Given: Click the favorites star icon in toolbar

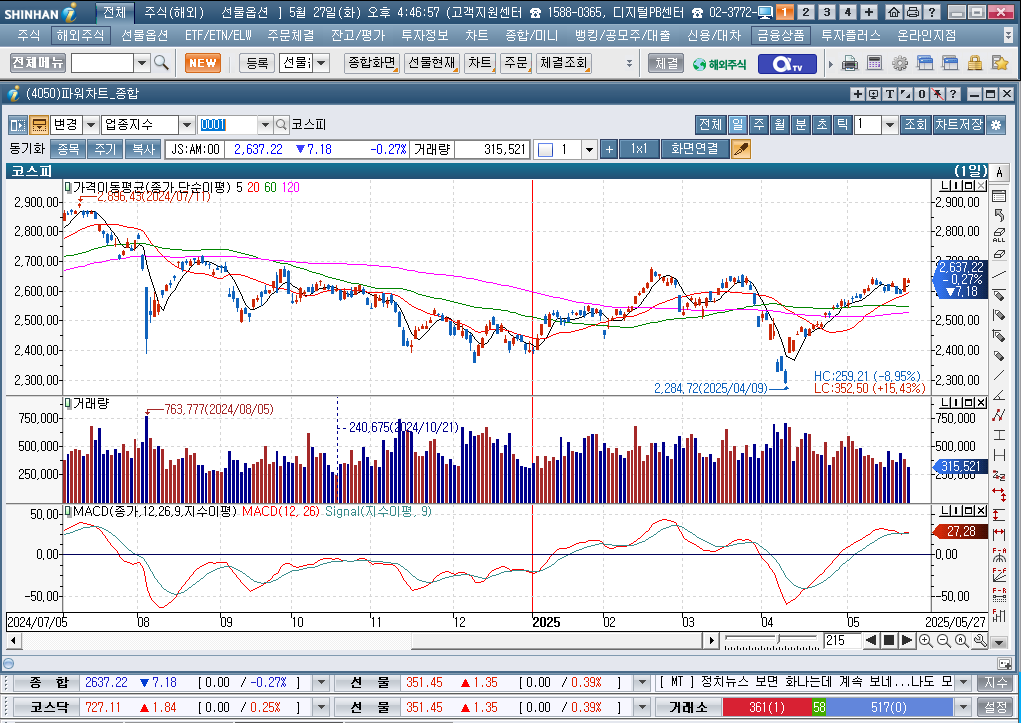Looking at the screenshot, I should 1000,63.
